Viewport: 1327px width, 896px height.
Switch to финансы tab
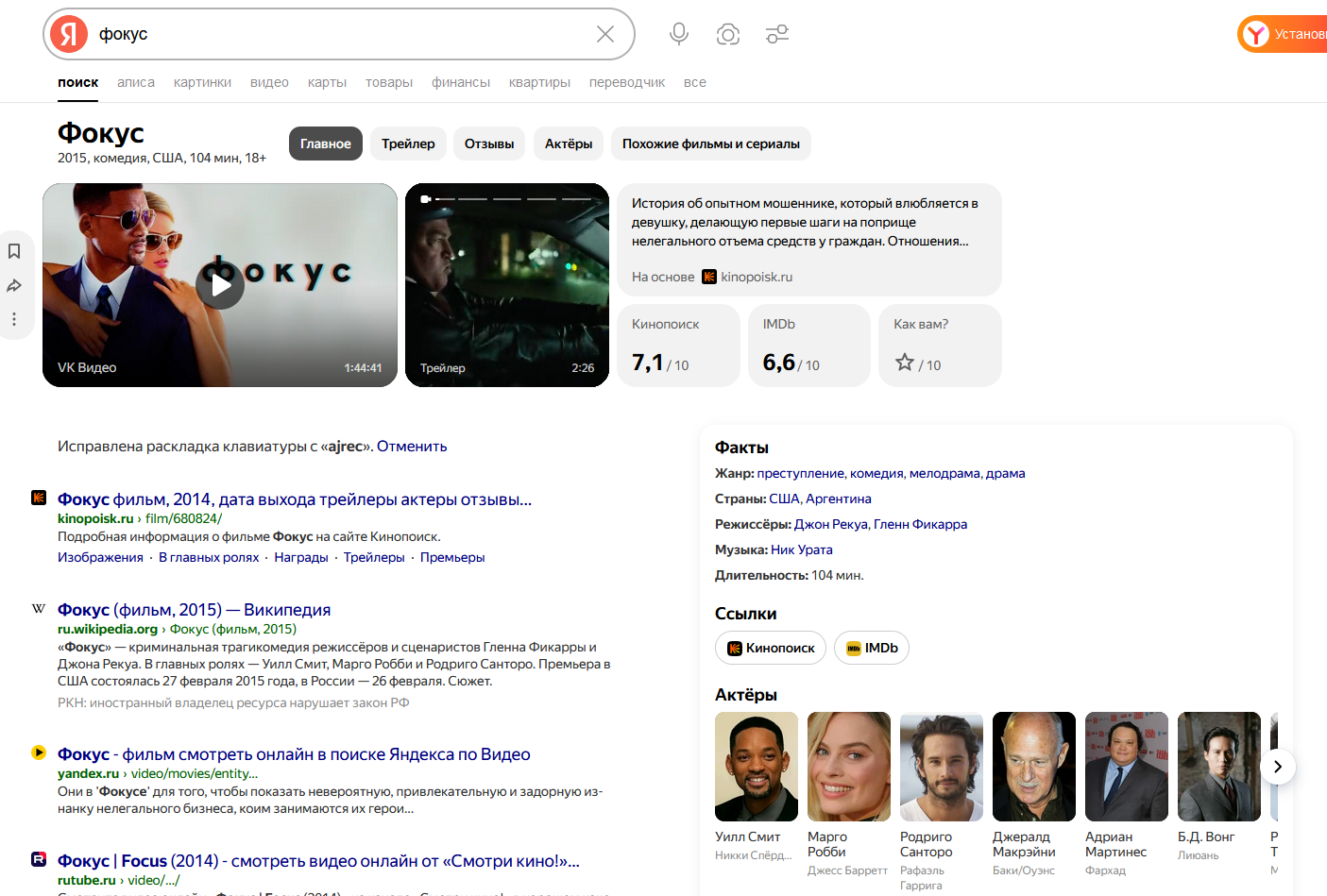coord(461,82)
